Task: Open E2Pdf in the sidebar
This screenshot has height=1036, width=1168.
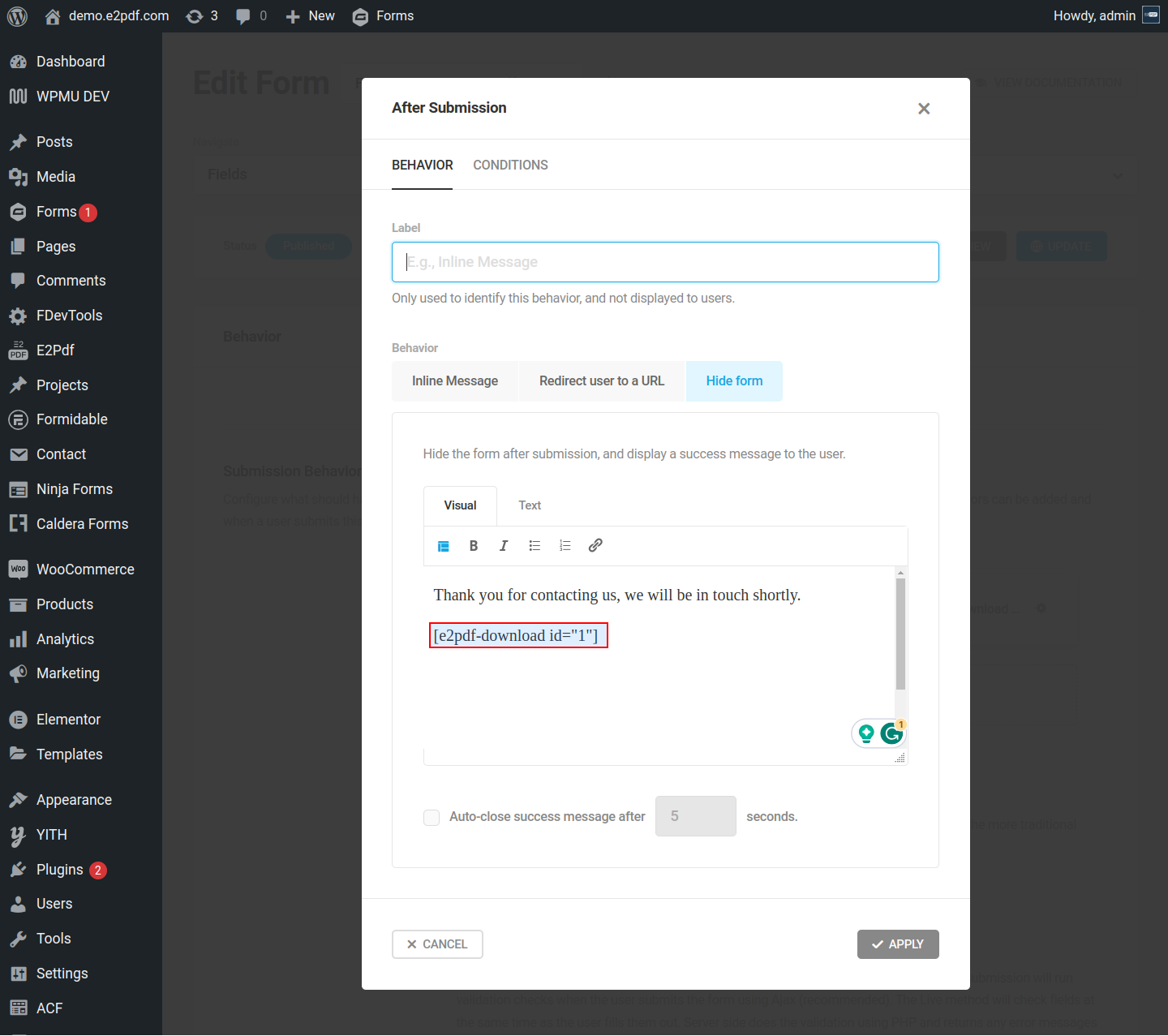Action: pos(55,350)
